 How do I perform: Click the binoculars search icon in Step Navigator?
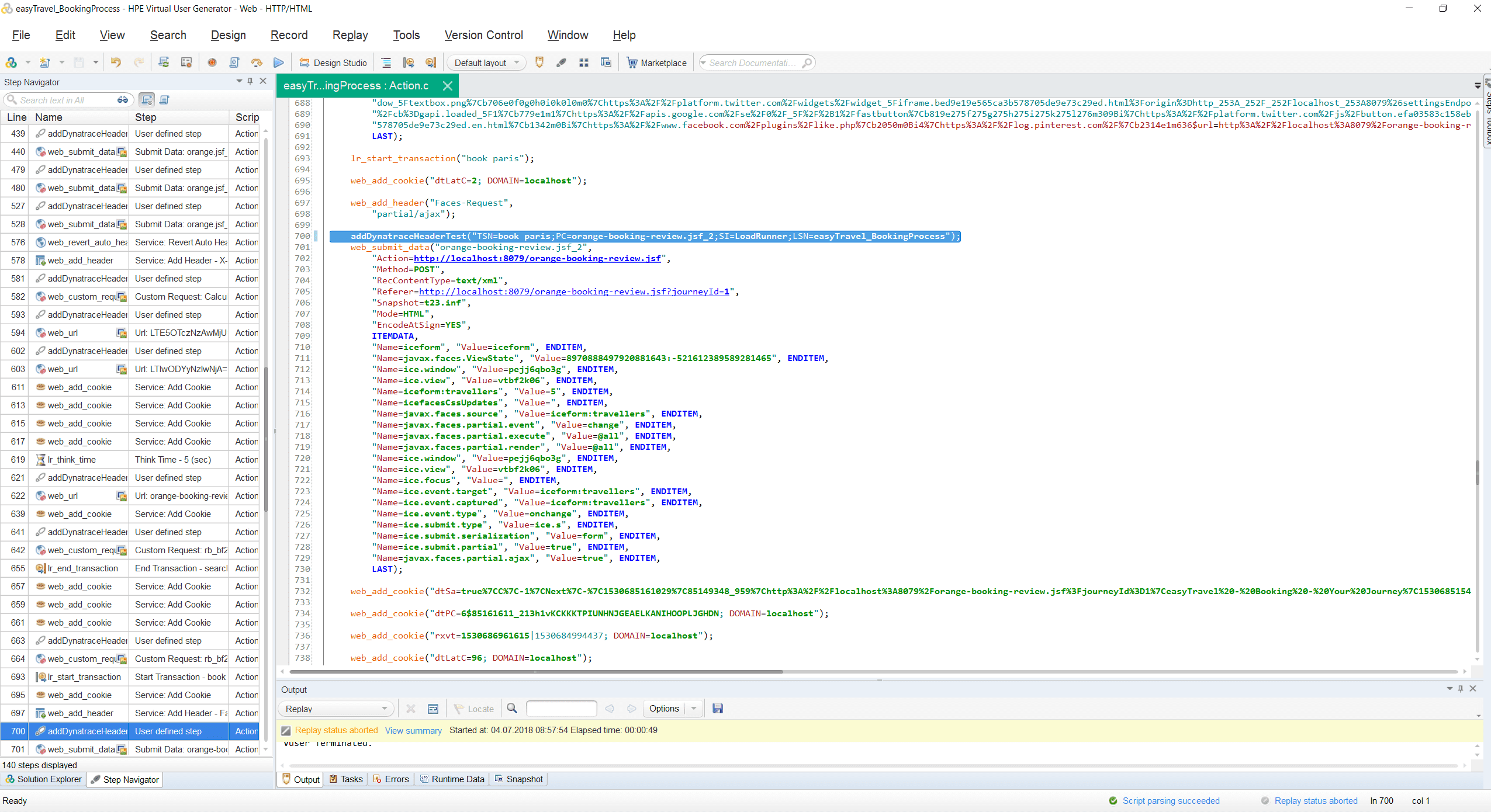(x=123, y=100)
